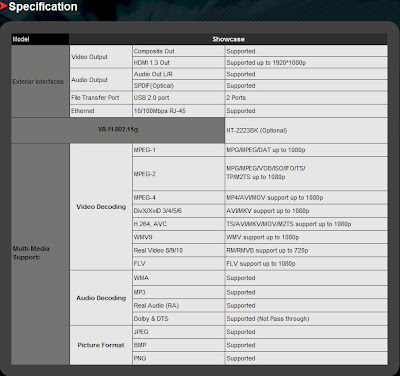The image size is (400, 376).
Task: Click the Audio Decoding category cell
Action: pos(101,298)
